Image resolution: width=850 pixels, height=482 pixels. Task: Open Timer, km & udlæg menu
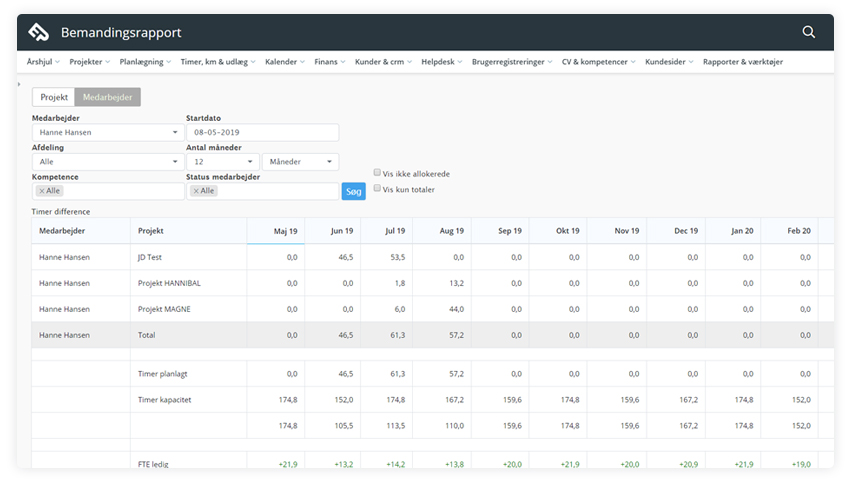[x=218, y=62]
